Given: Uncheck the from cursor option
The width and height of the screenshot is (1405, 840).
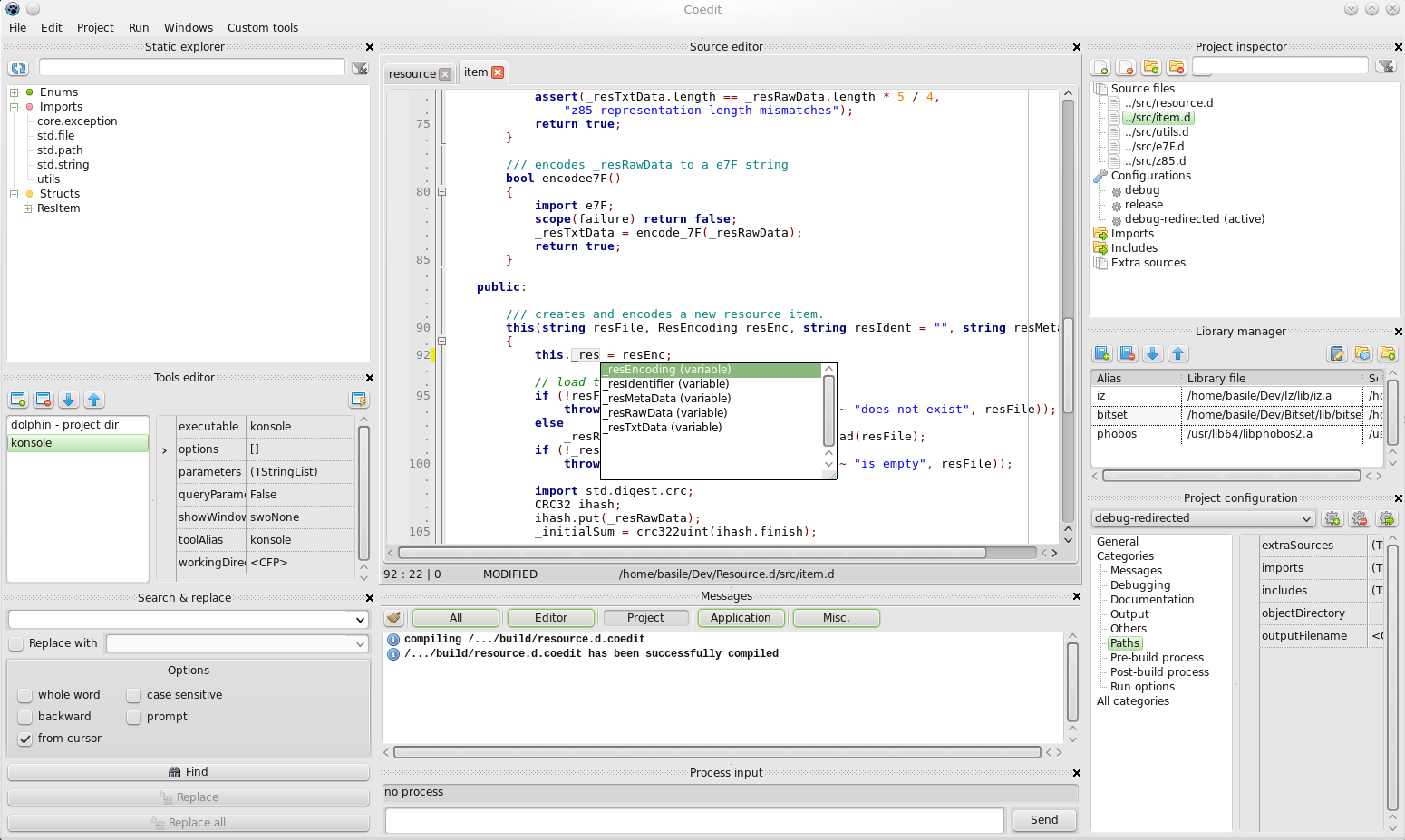Looking at the screenshot, I should point(25,739).
